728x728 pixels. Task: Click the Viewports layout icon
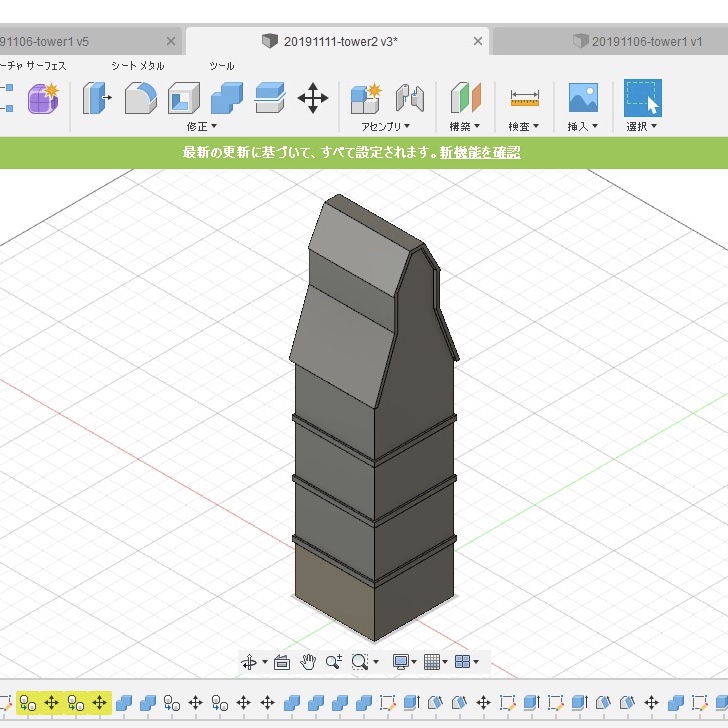pyautogui.click(x=462, y=662)
